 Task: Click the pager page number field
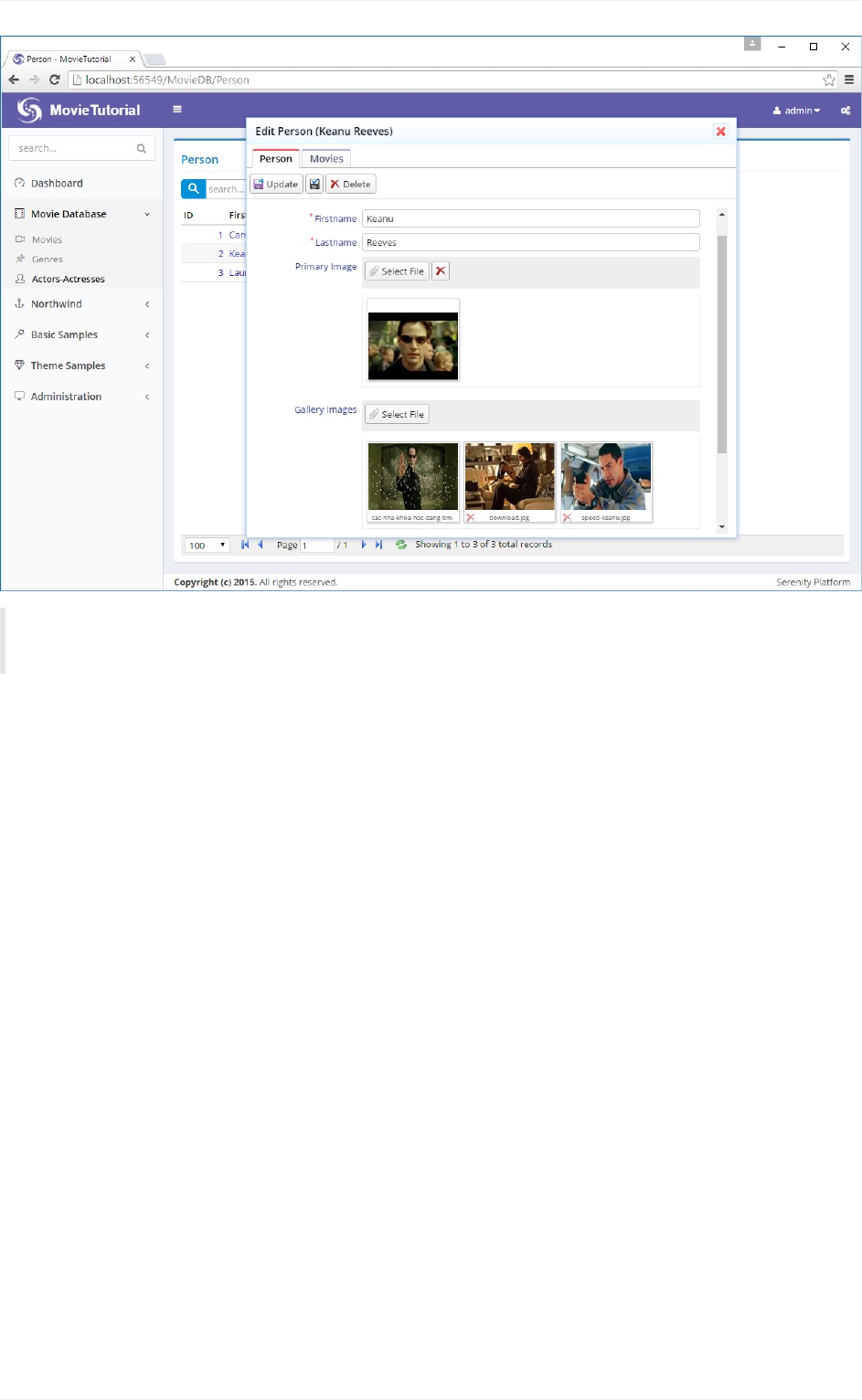click(316, 546)
